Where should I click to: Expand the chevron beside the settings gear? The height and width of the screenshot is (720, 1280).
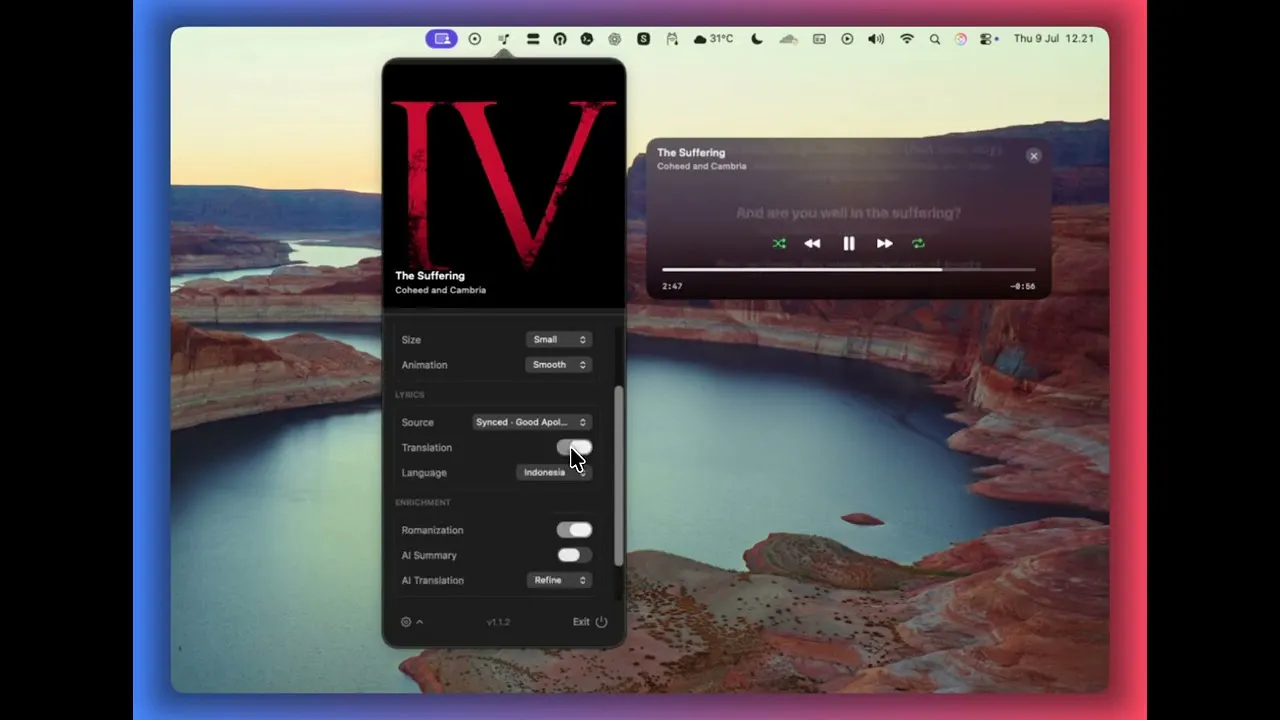pyautogui.click(x=419, y=622)
